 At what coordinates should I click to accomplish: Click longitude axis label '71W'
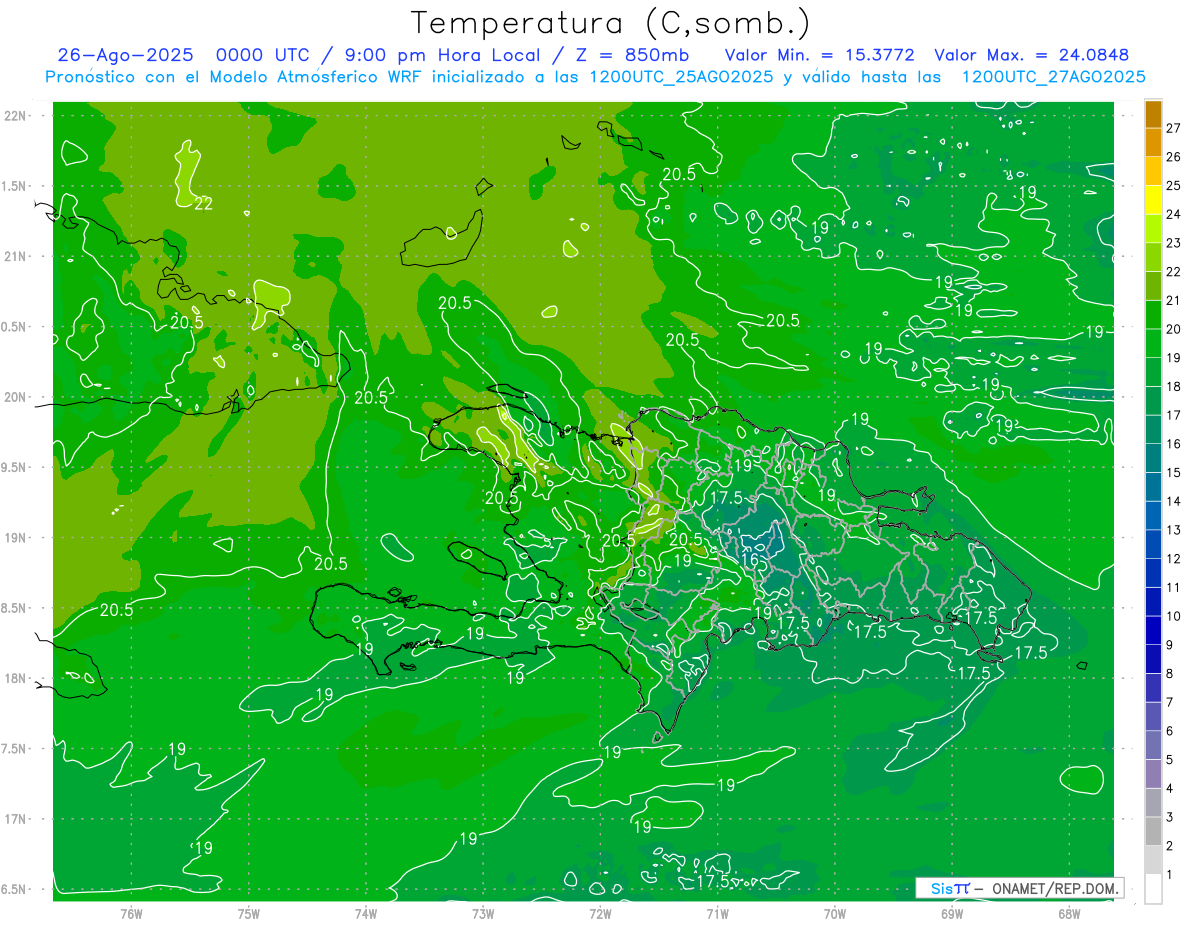717,914
